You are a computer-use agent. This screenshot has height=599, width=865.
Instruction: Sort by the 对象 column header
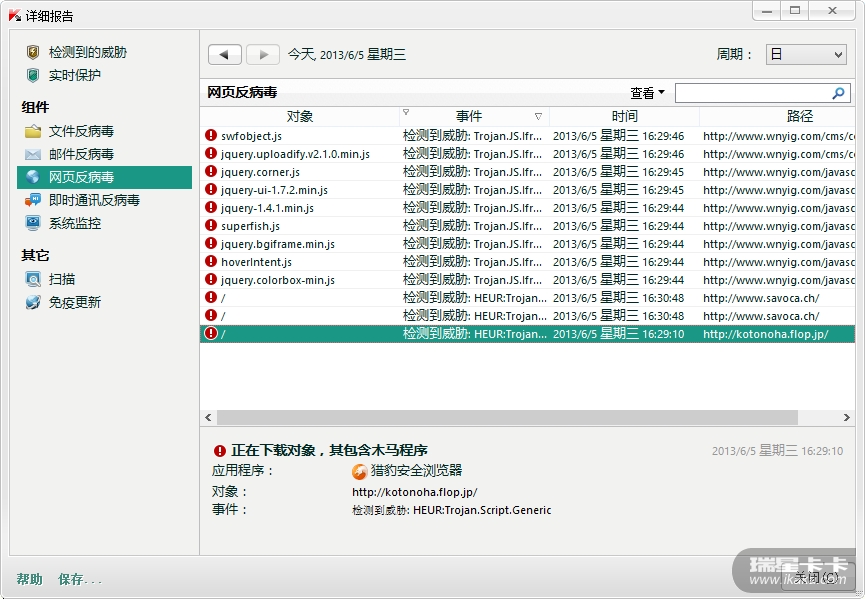300,116
